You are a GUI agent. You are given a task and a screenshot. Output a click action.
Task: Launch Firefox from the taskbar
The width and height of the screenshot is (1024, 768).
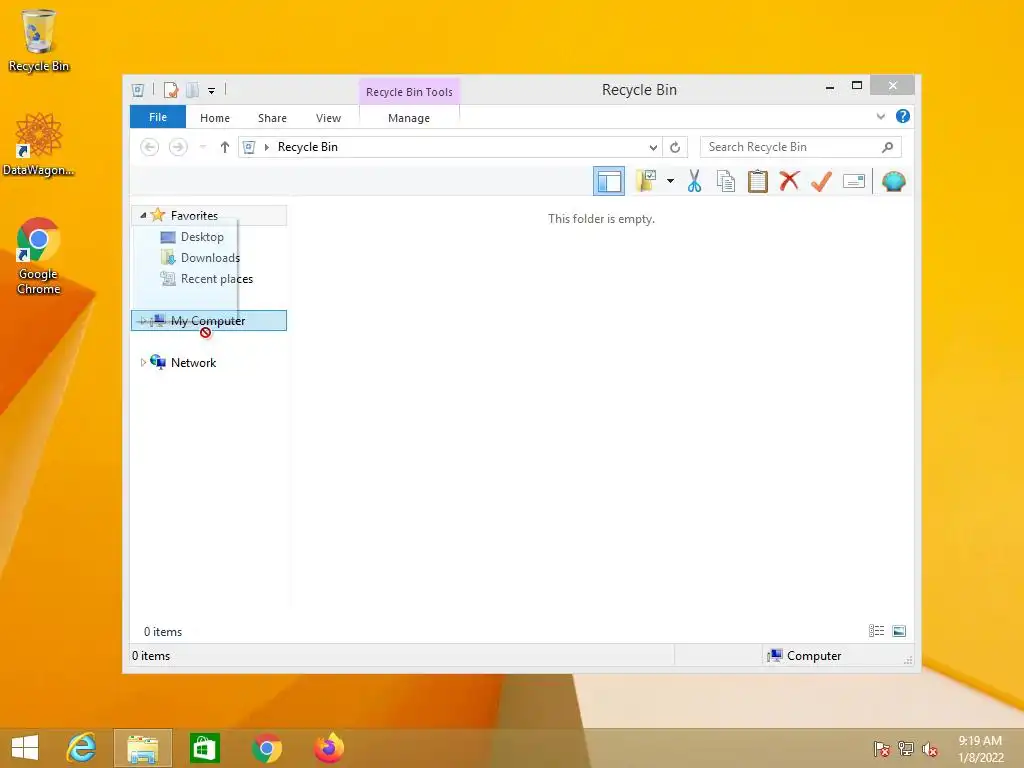click(x=328, y=748)
